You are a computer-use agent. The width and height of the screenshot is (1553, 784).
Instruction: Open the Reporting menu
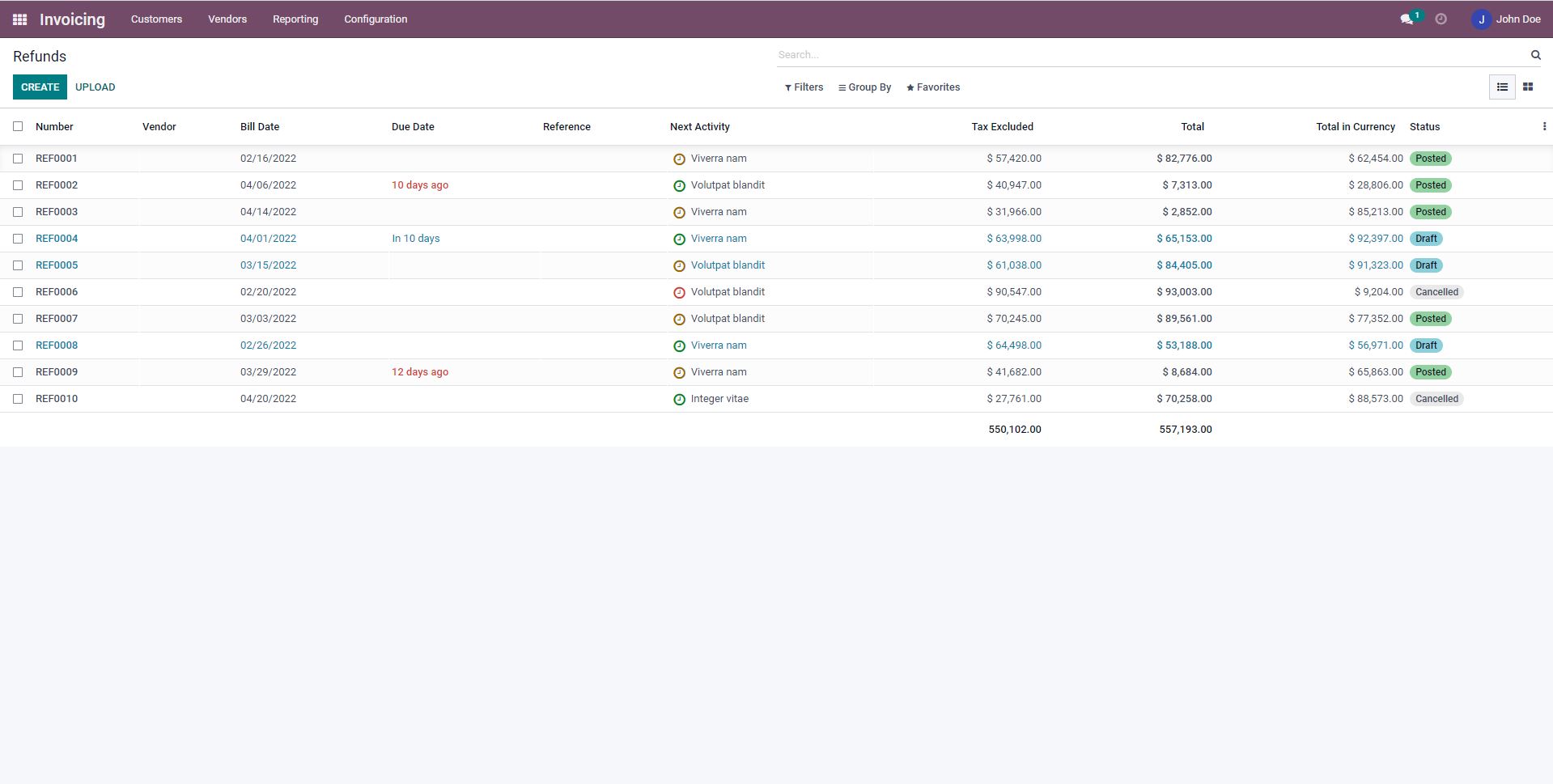click(295, 19)
